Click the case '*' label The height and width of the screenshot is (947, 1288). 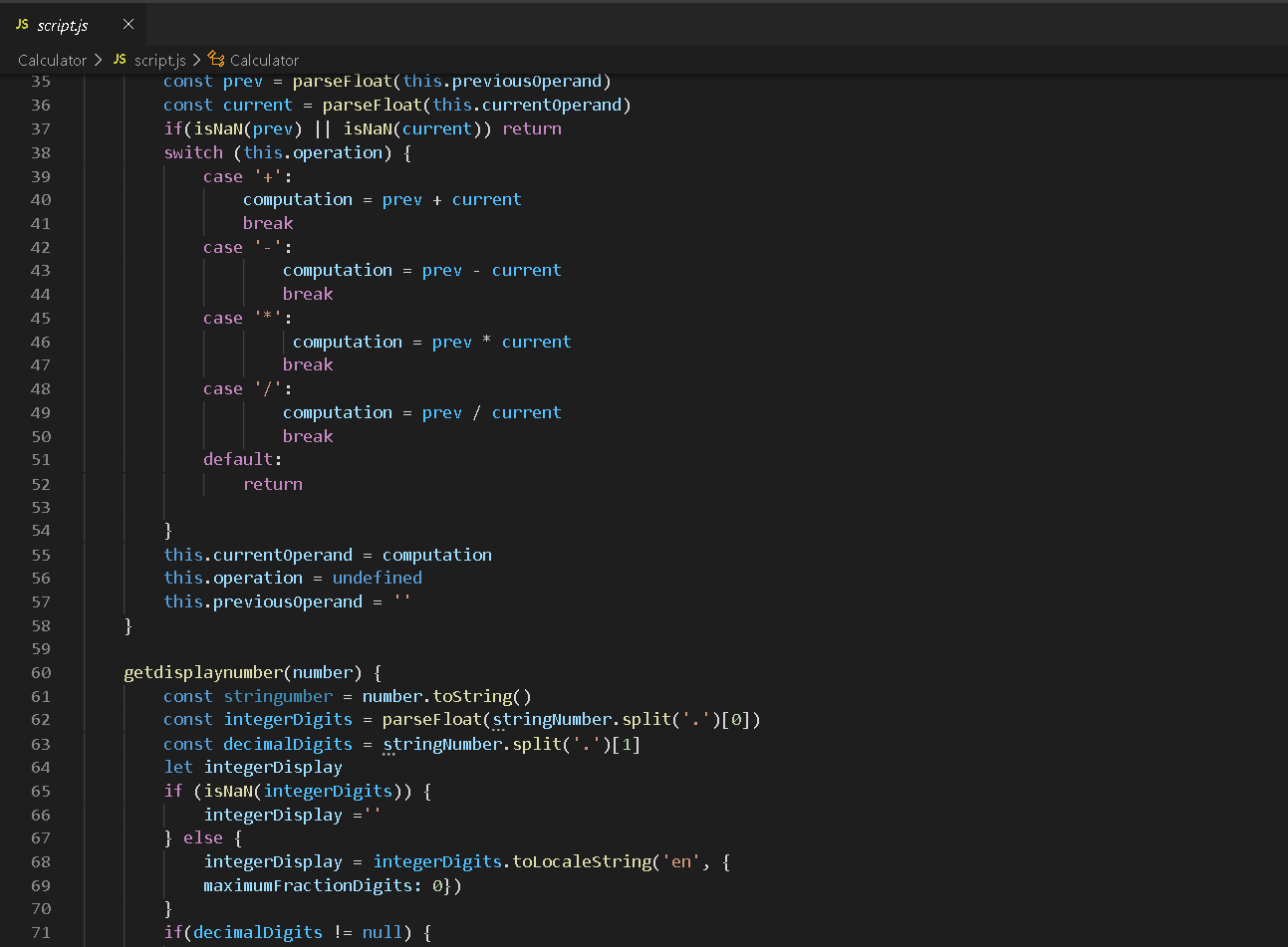click(248, 318)
